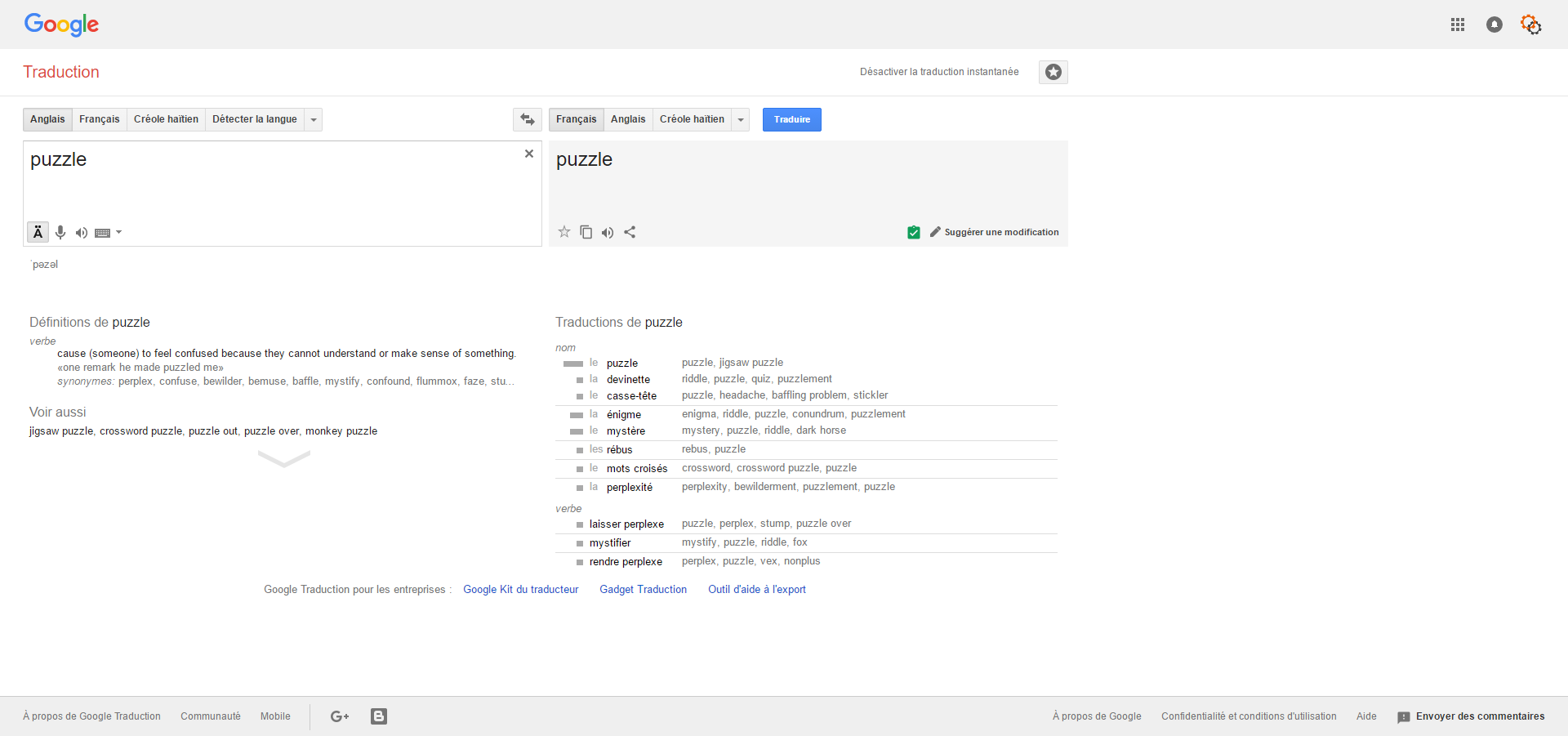This screenshot has height=736, width=1568.
Task: Expand source language dropdown list
Action: pos(314,120)
